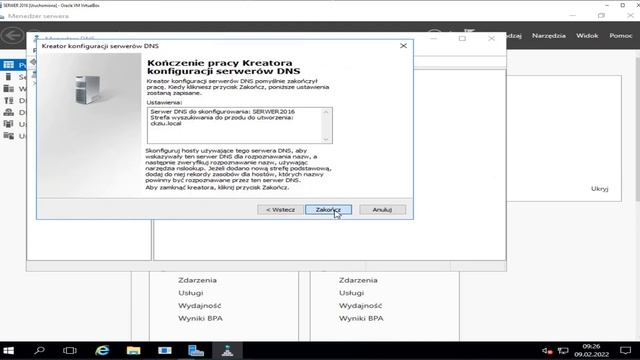Viewport: 640px width, 360px height.
Task: Click the taskbar icon right of File Explorer
Action: [165, 351]
